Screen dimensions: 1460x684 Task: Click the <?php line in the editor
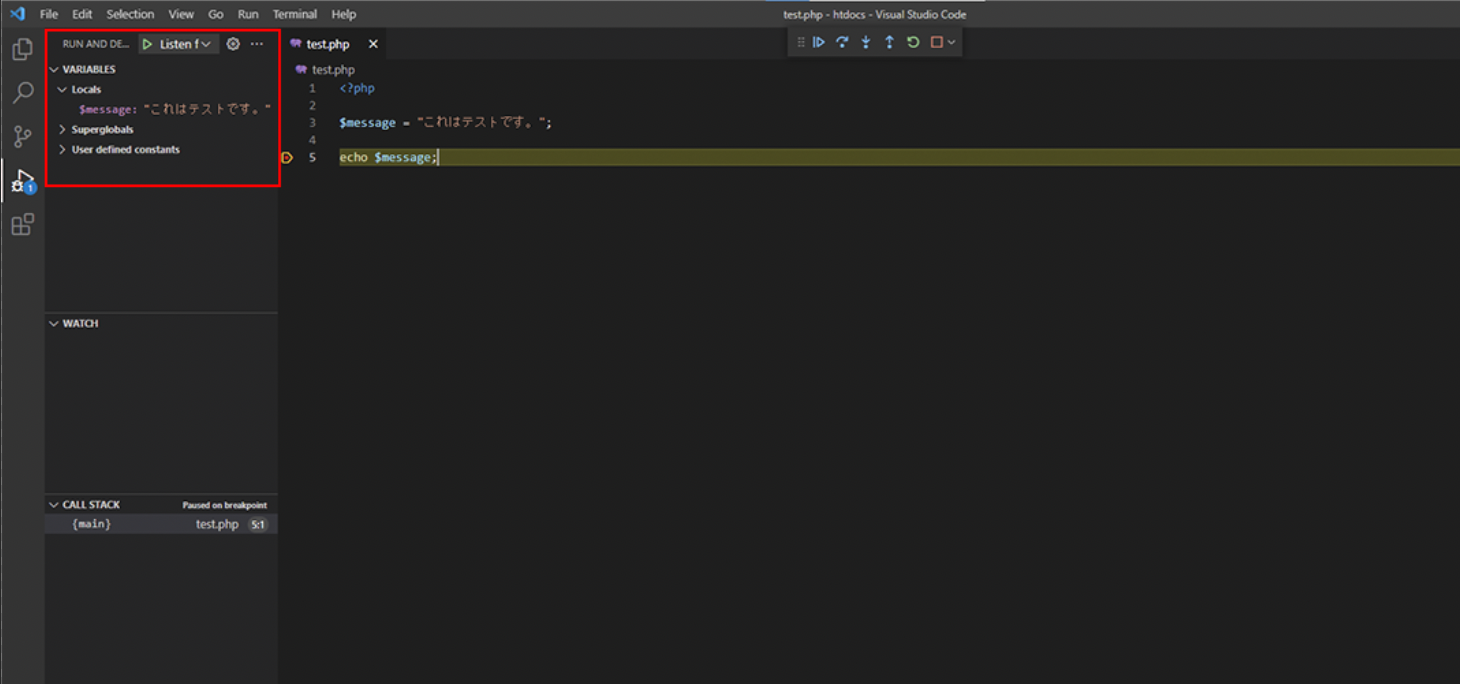(357, 88)
